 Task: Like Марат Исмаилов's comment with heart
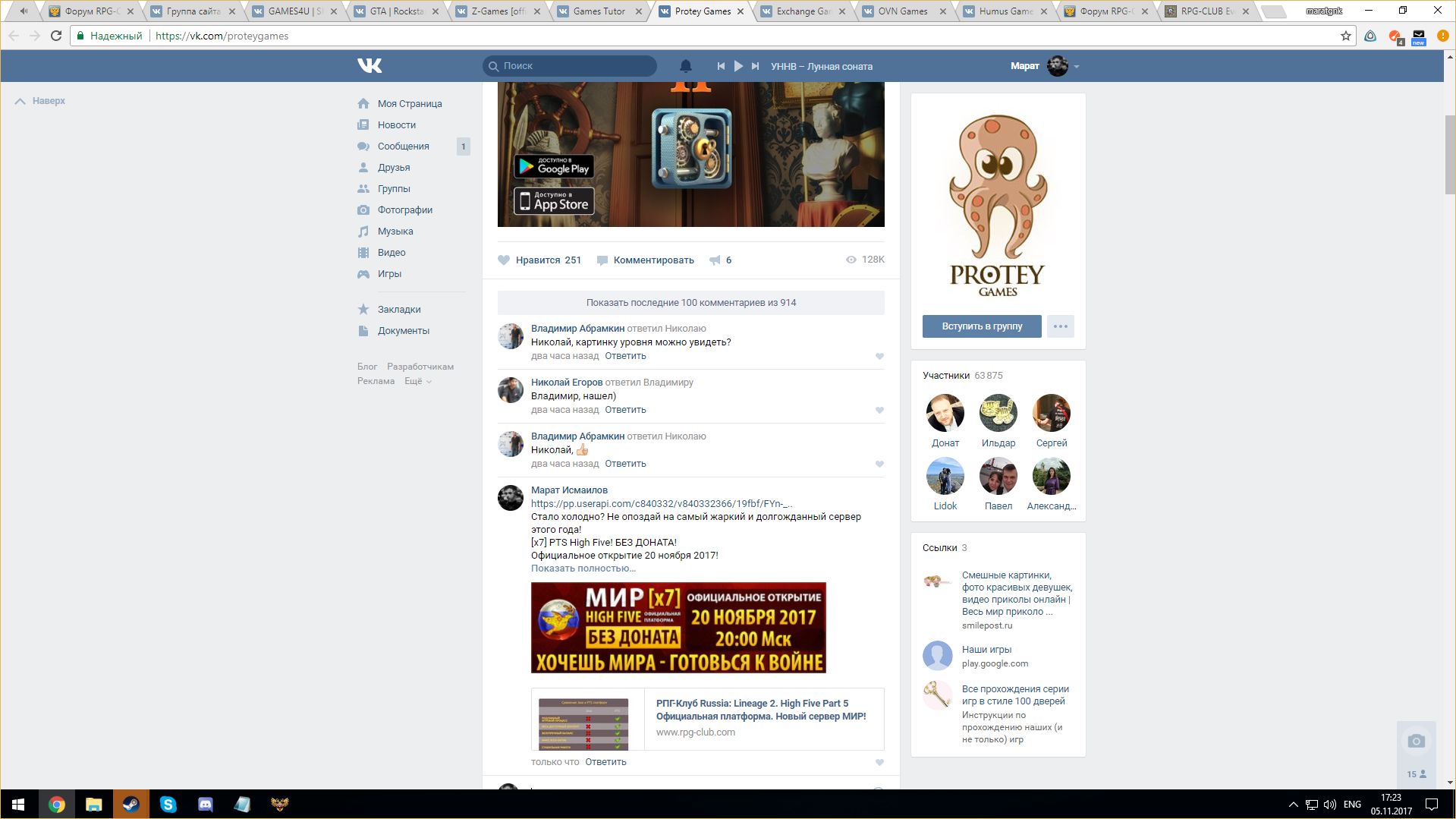click(x=879, y=763)
